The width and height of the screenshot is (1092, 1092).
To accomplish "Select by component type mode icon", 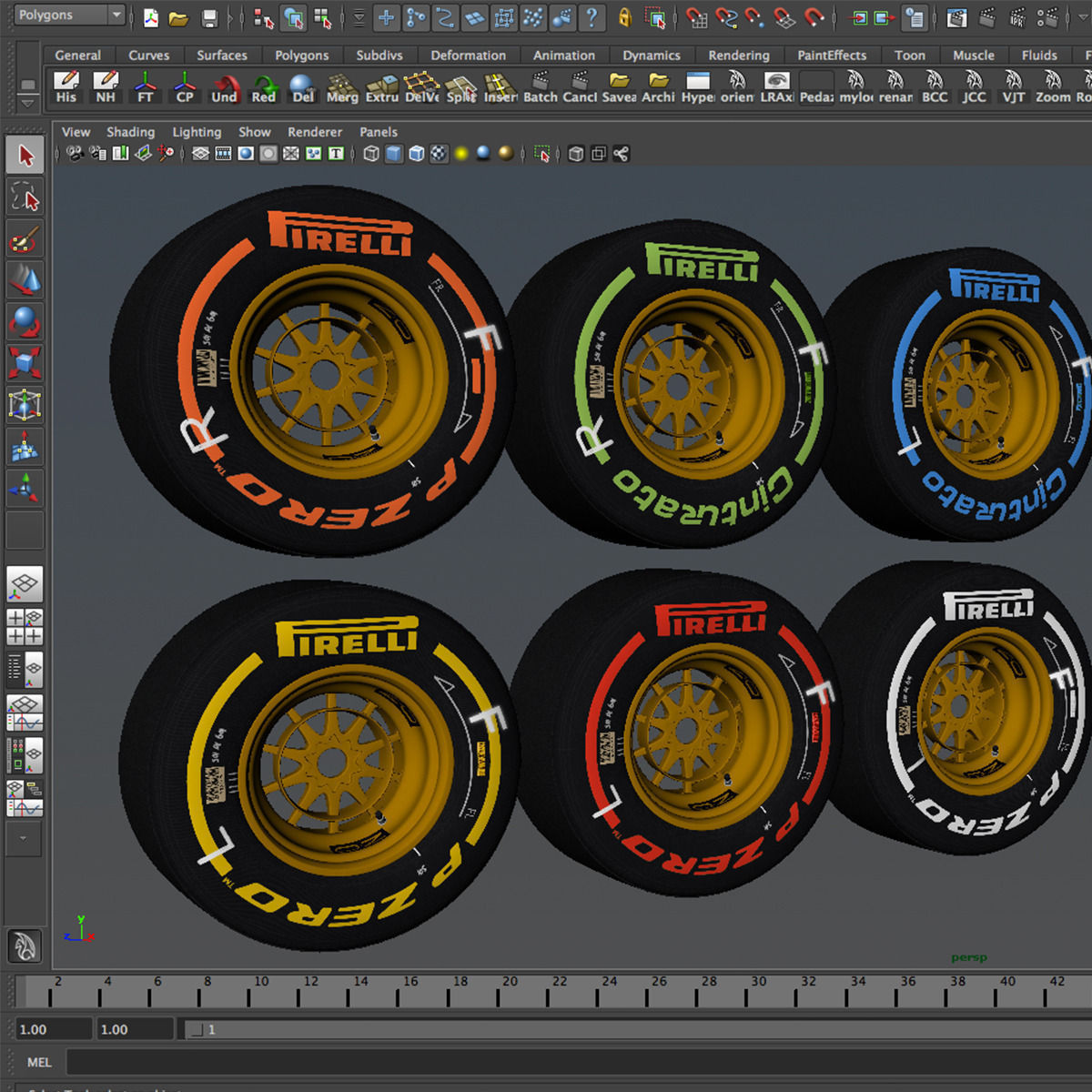I will click(x=323, y=17).
